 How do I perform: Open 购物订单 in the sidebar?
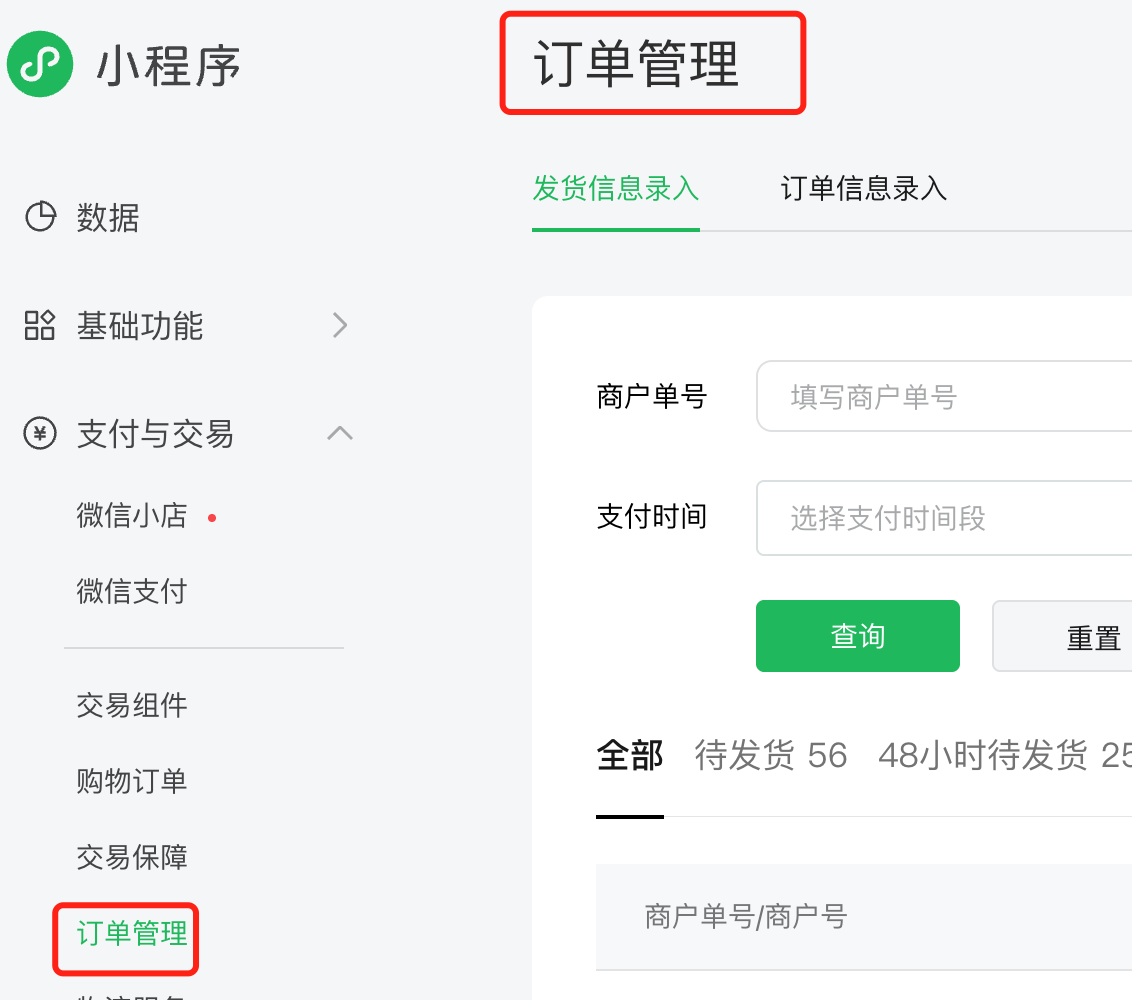click(132, 781)
